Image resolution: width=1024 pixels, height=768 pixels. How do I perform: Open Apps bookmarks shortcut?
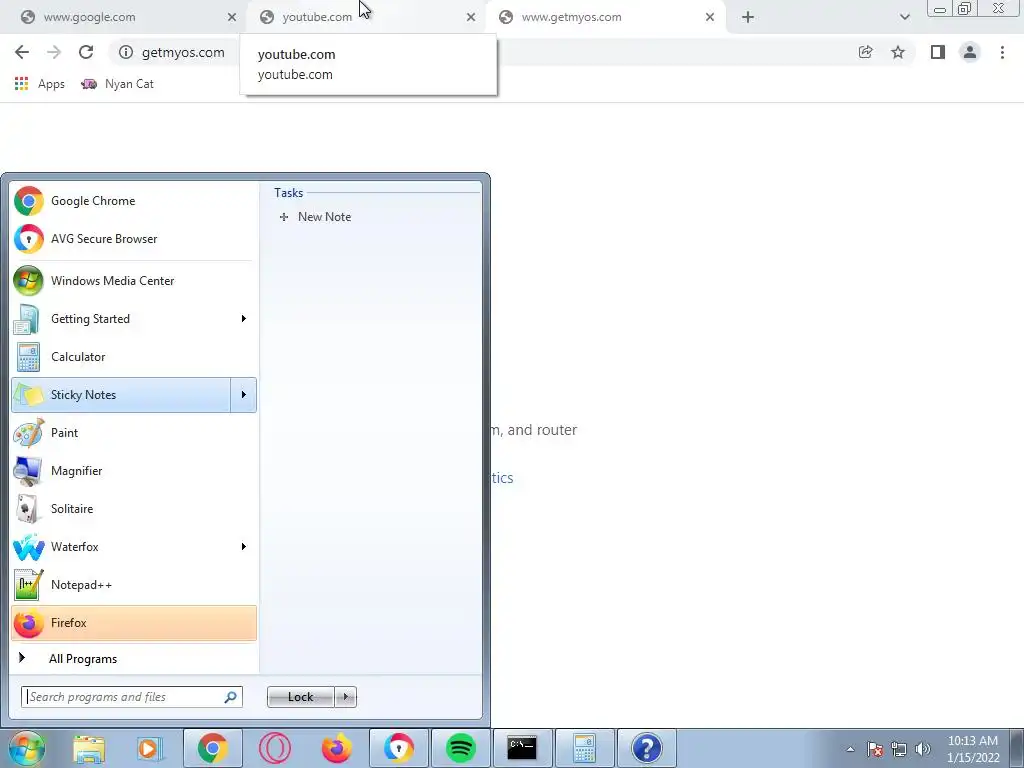click(x=39, y=84)
